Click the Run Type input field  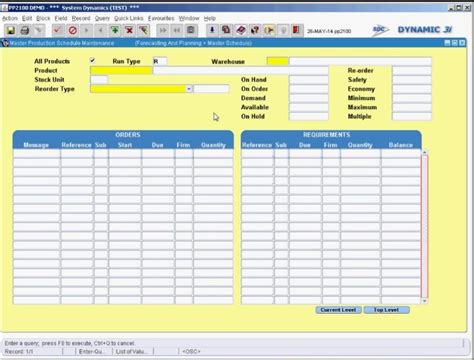tap(160, 61)
